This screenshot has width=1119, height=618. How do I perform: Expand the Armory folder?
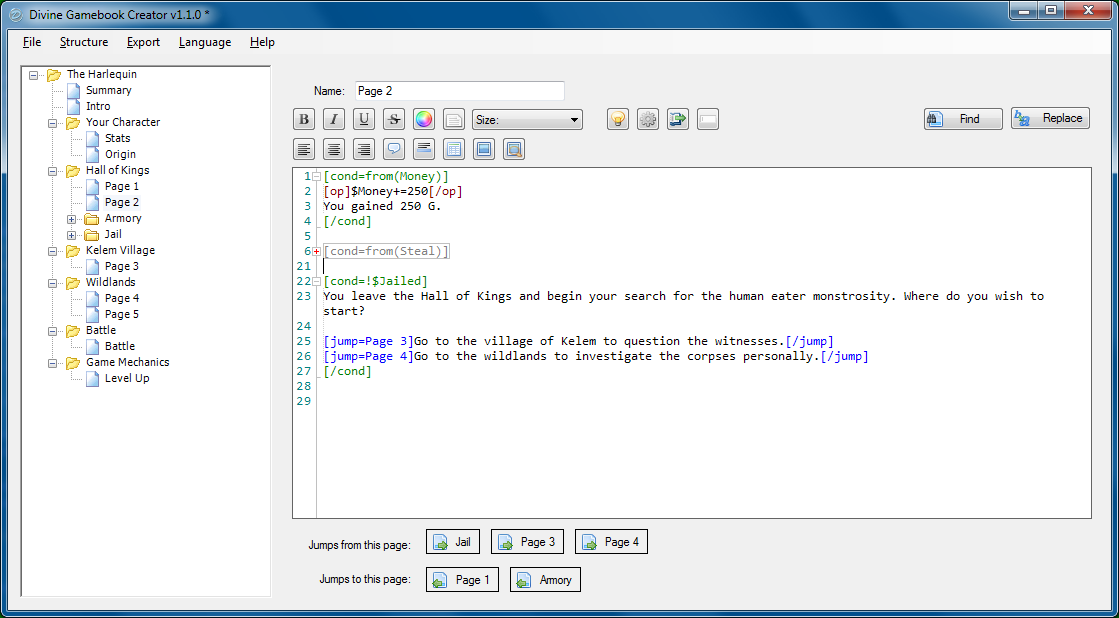[71, 219]
